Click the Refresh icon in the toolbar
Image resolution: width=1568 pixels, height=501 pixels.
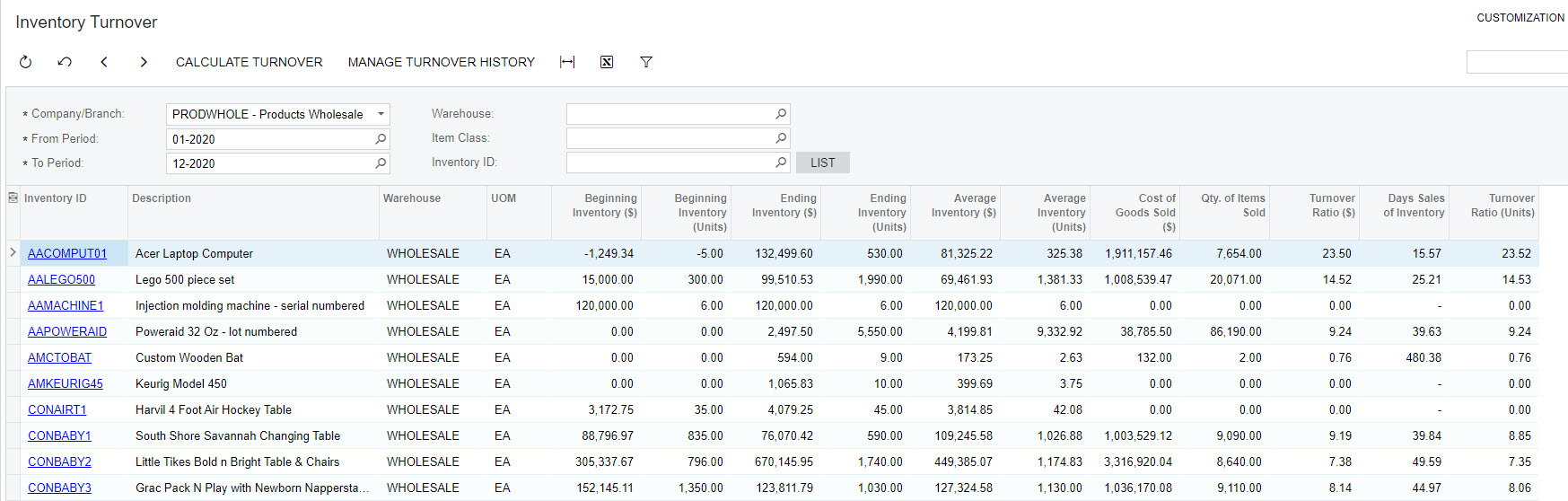click(25, 62)
